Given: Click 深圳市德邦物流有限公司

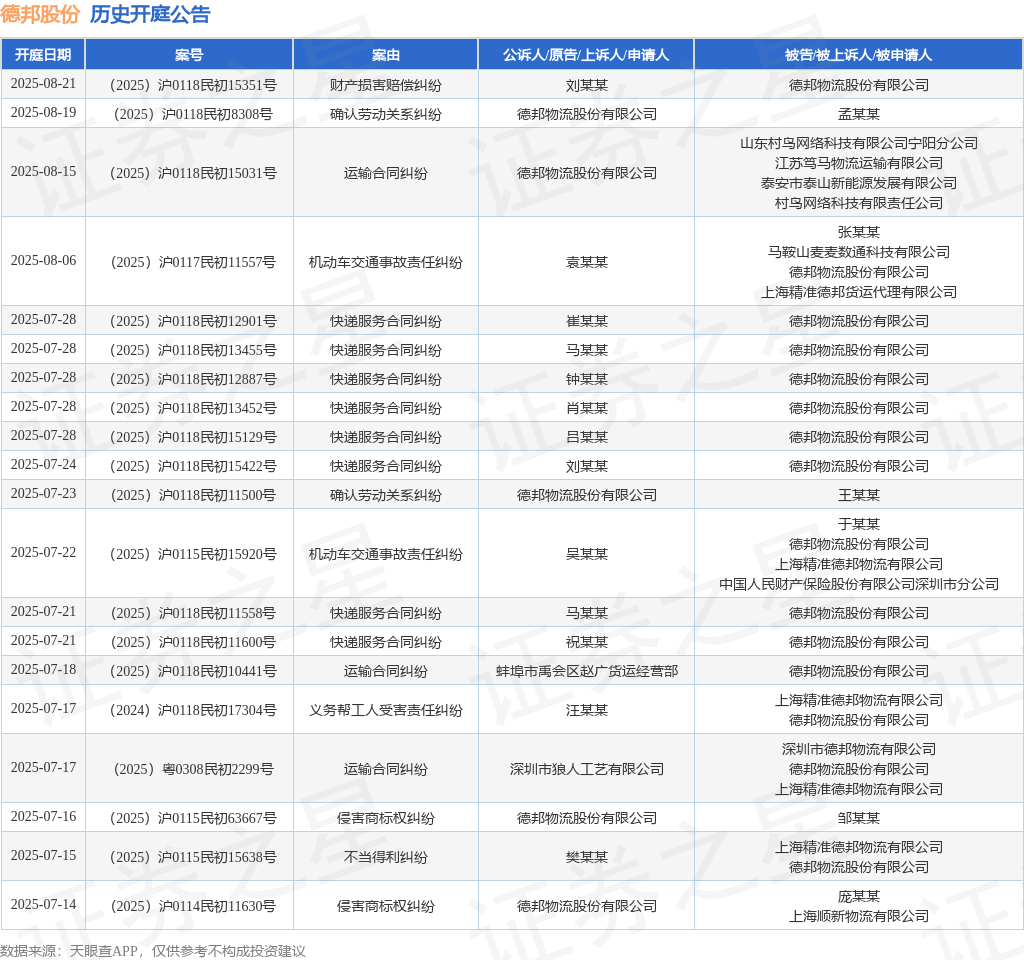Looking at the screenshot, I should pyautogui.click(x=859, y=749).
